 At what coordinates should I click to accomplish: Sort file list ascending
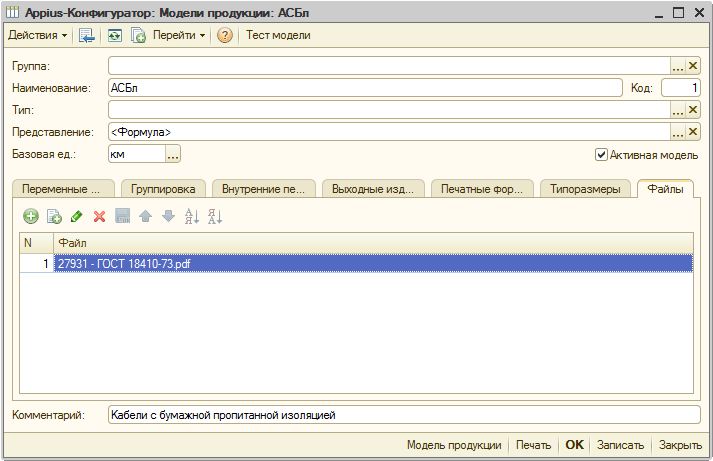(192, 216)
